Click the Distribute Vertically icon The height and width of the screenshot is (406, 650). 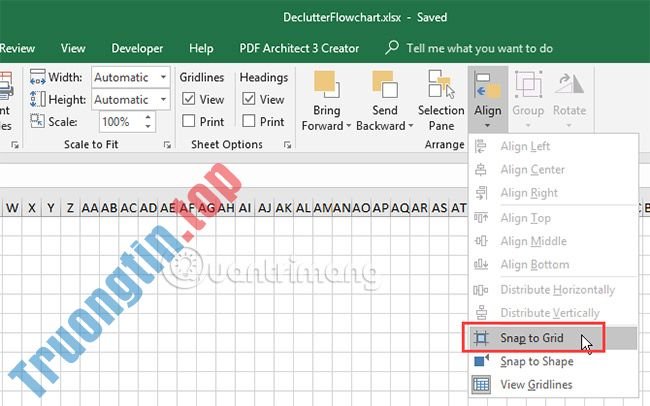[x=481, y=313]
